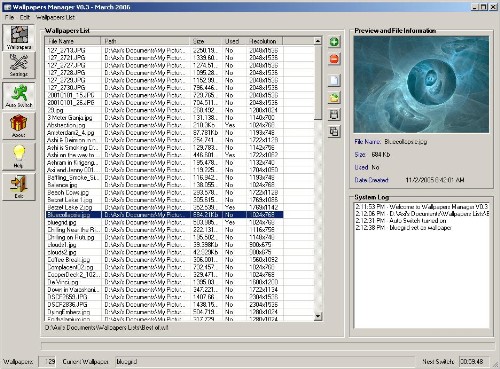The image size is (500, 369).
Task: Open the About gift box icon
Action: (x=19, y=126)
